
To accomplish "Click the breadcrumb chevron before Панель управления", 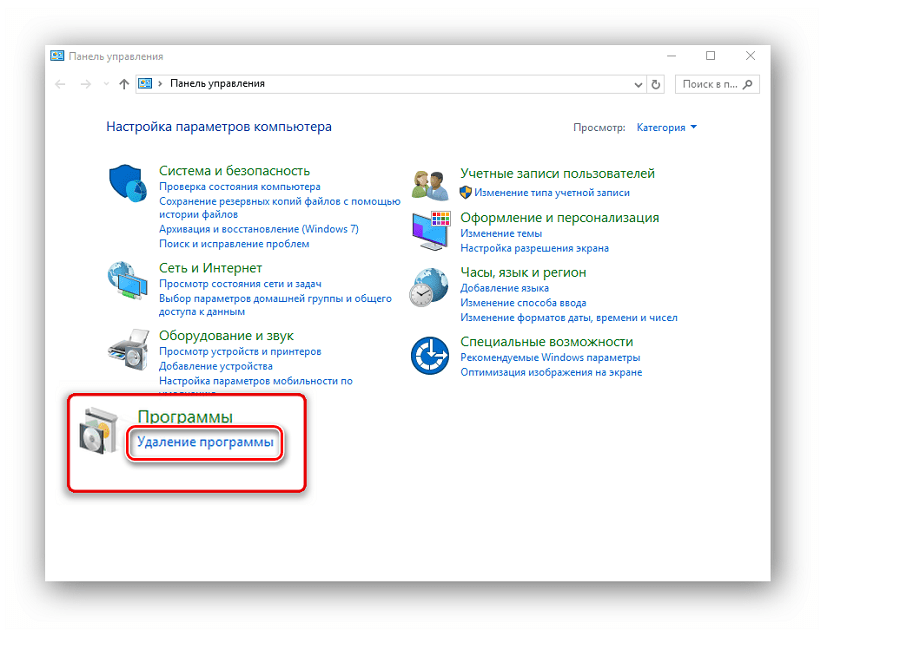I will pyautogui.click(x=161, y=85).
